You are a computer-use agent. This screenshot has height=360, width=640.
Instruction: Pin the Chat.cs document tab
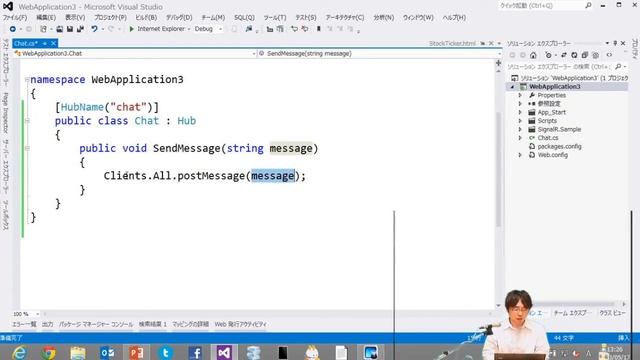coord(45,43)
